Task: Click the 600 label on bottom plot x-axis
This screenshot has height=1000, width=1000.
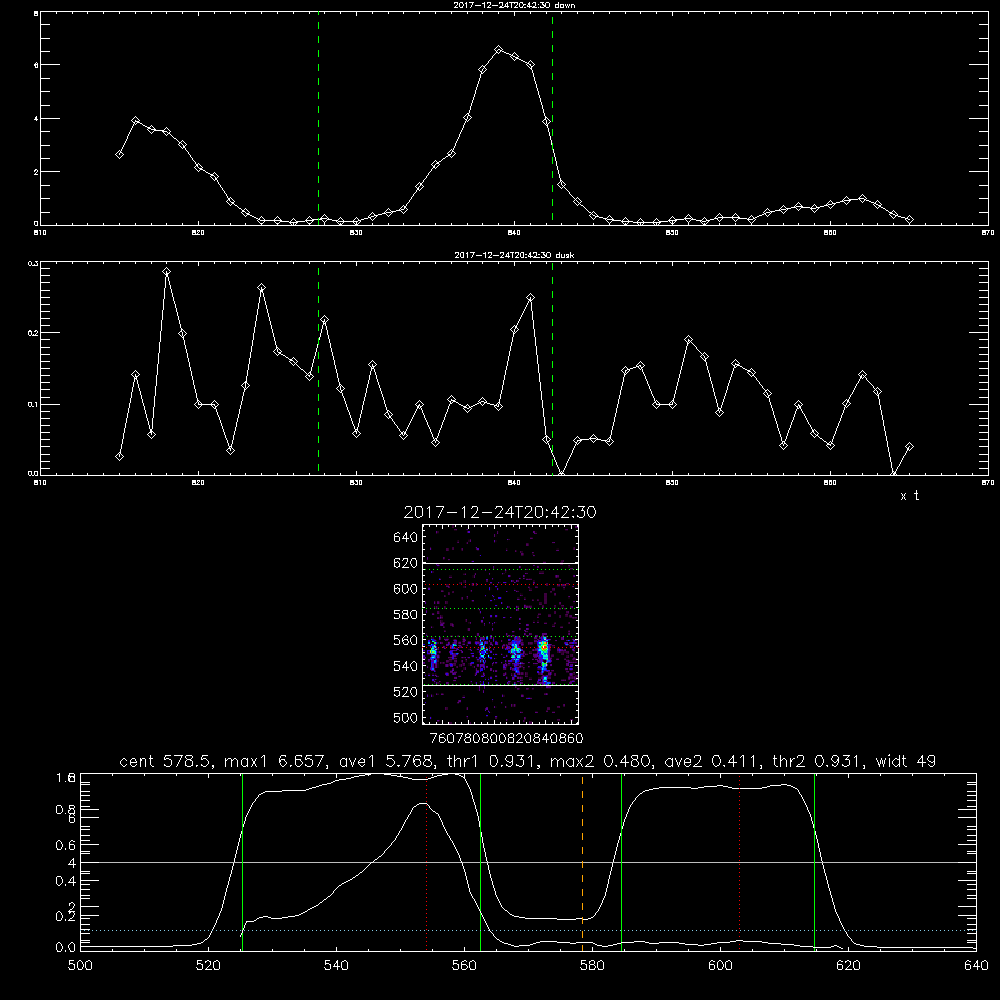Action: click(x=720, y=966)
